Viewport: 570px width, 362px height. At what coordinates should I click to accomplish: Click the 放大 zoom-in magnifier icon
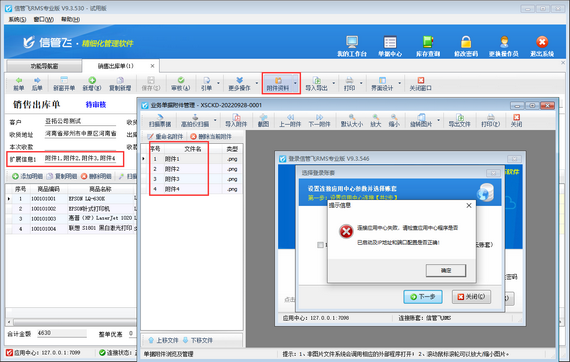coord(376,120)
